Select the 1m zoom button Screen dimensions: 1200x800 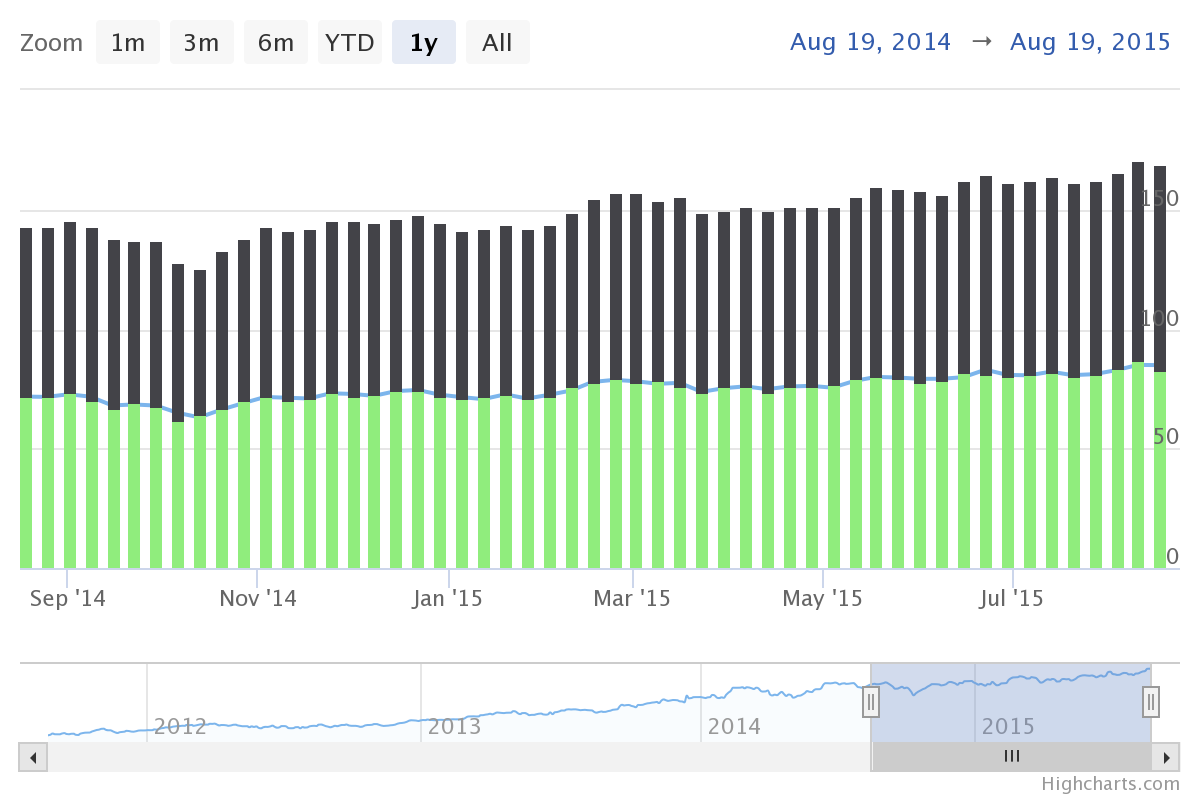click(128, 43)
